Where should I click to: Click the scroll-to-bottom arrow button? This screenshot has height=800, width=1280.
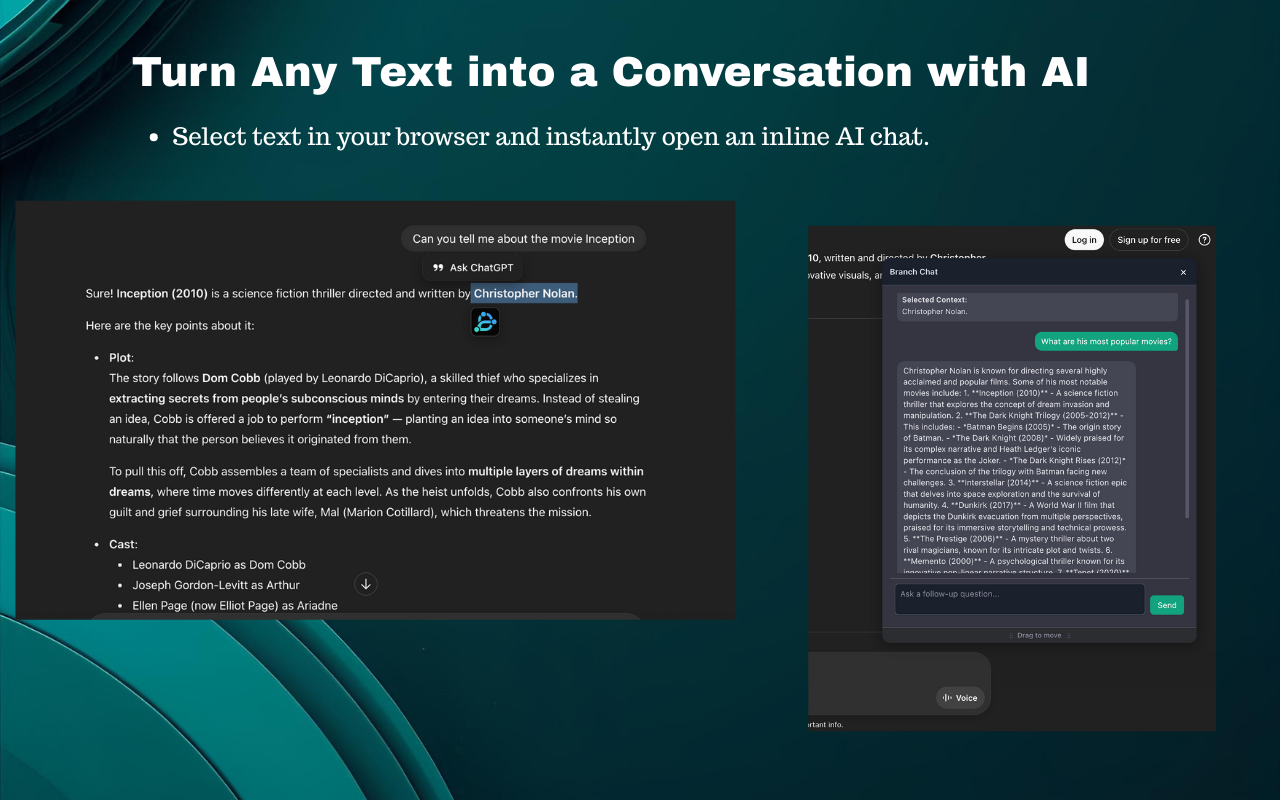coord(366,584)
